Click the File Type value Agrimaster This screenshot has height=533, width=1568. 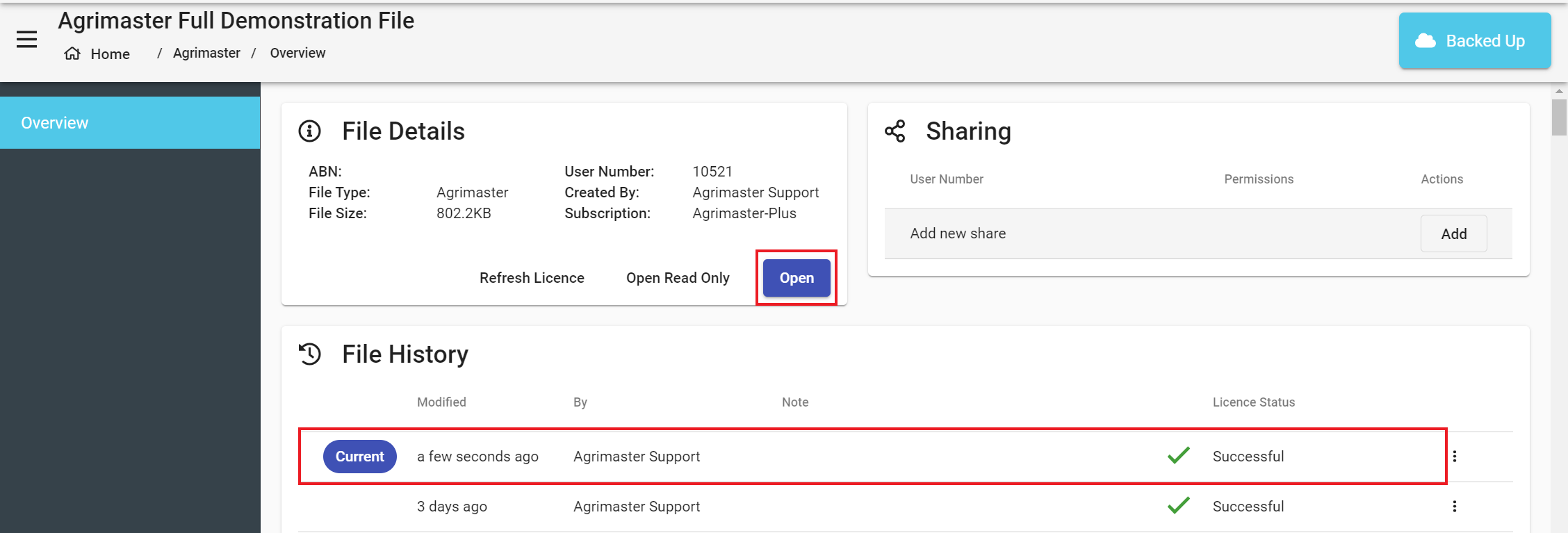[x=472, y=192]
